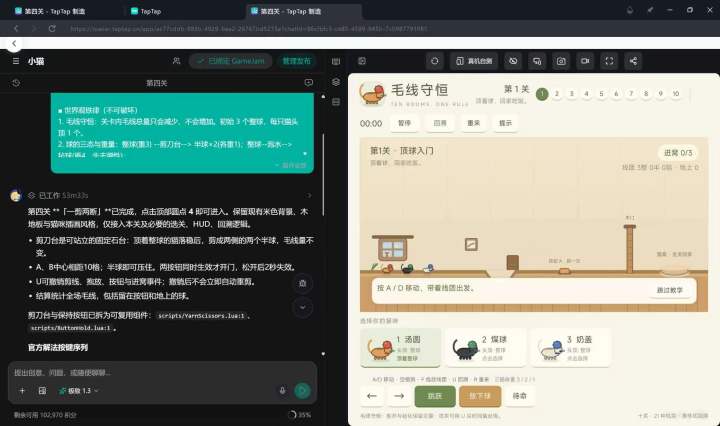Start a new chat with the bubble icon

(309, 83)
